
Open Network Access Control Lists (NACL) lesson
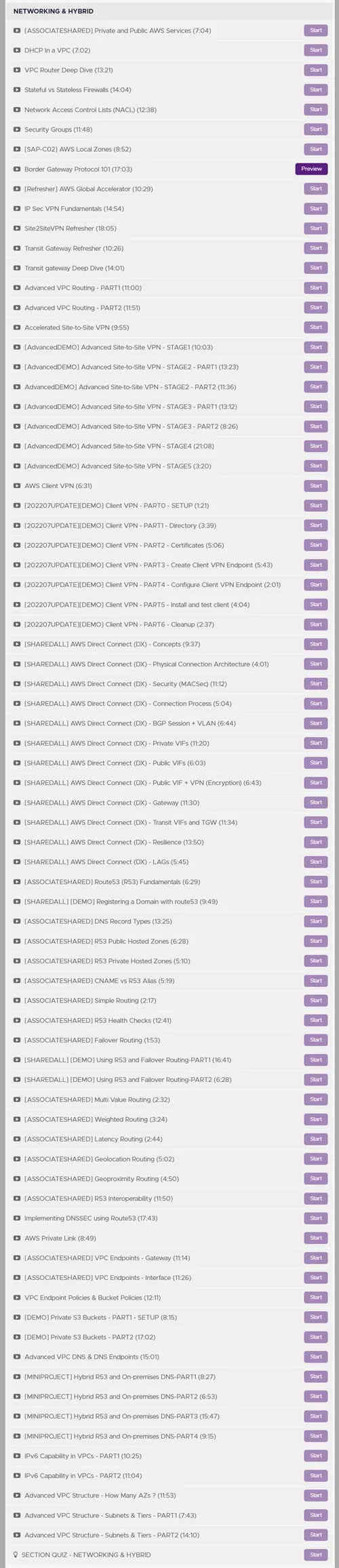coord(90,110)
